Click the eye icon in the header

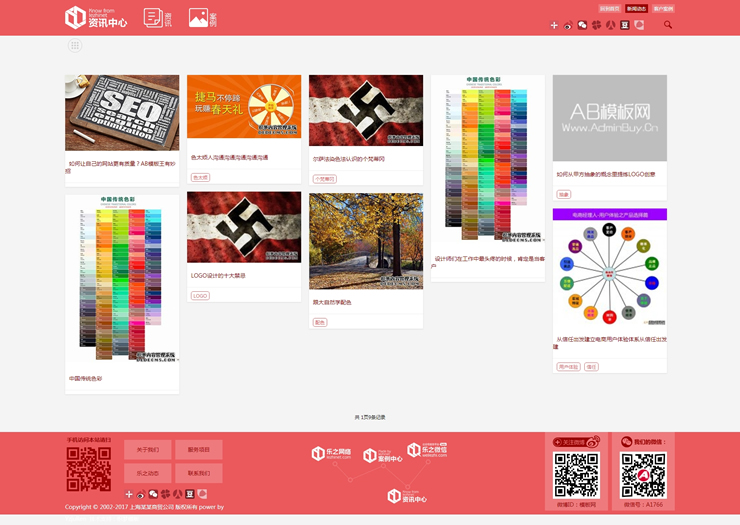(x=568, y=25)
